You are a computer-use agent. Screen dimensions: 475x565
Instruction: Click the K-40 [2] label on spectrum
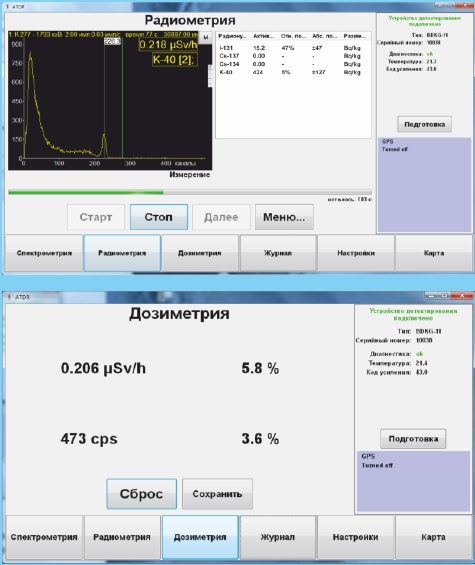[174, 59]
